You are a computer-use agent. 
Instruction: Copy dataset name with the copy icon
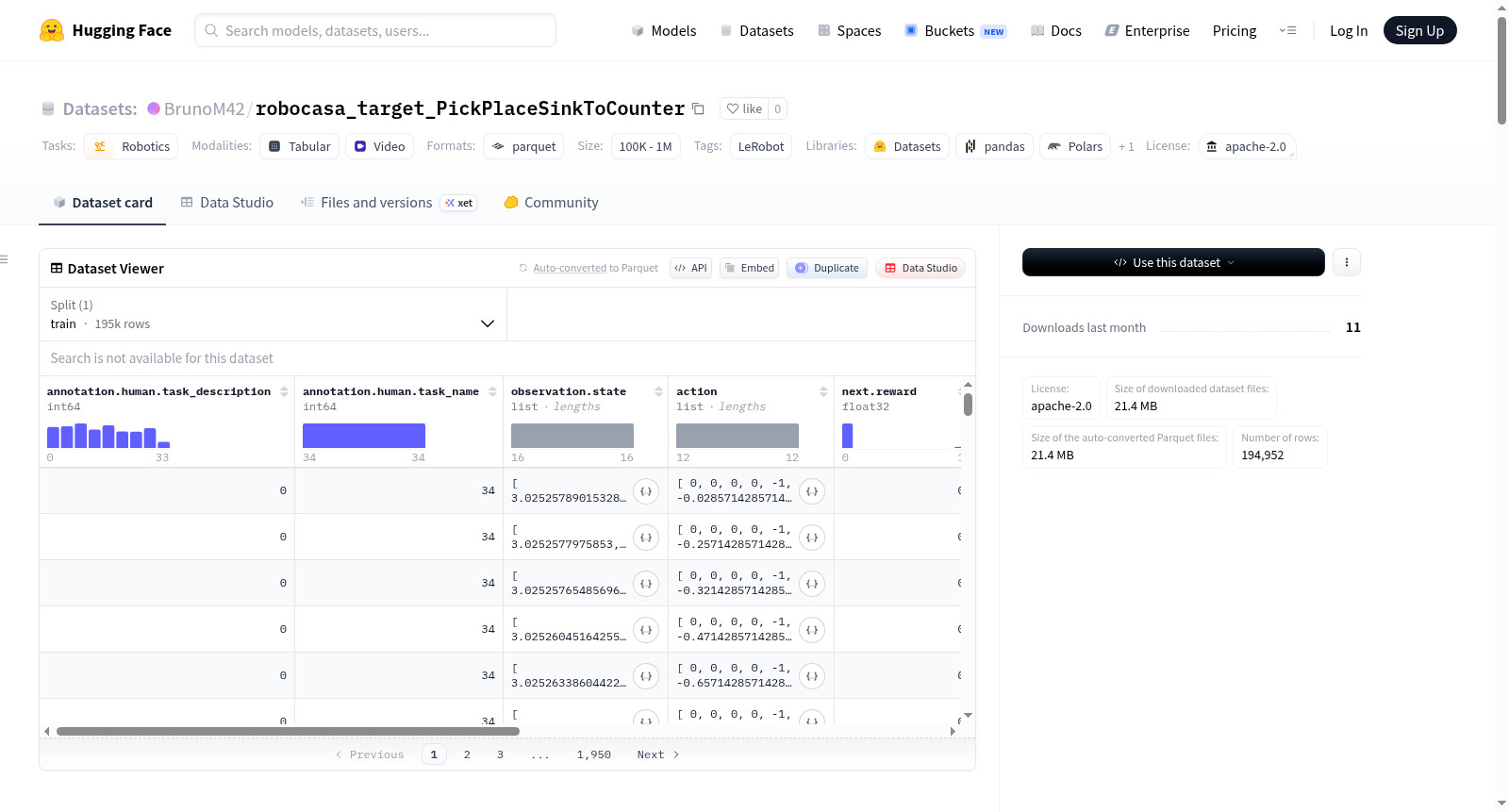click(698, 108)
